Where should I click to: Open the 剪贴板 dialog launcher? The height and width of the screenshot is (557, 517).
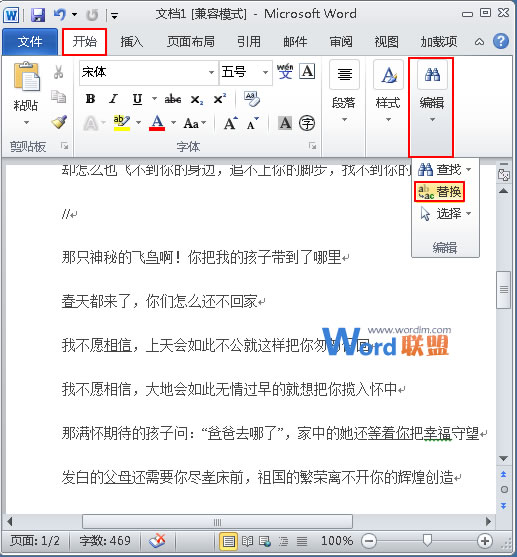(65, 146)
